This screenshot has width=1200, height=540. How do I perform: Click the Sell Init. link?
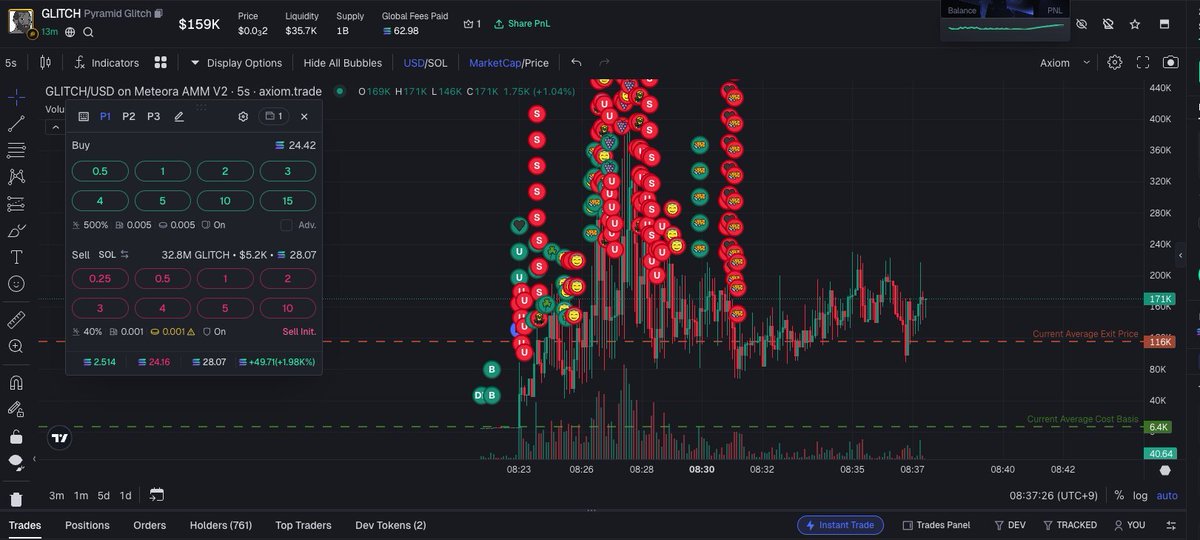coord(299,331)
